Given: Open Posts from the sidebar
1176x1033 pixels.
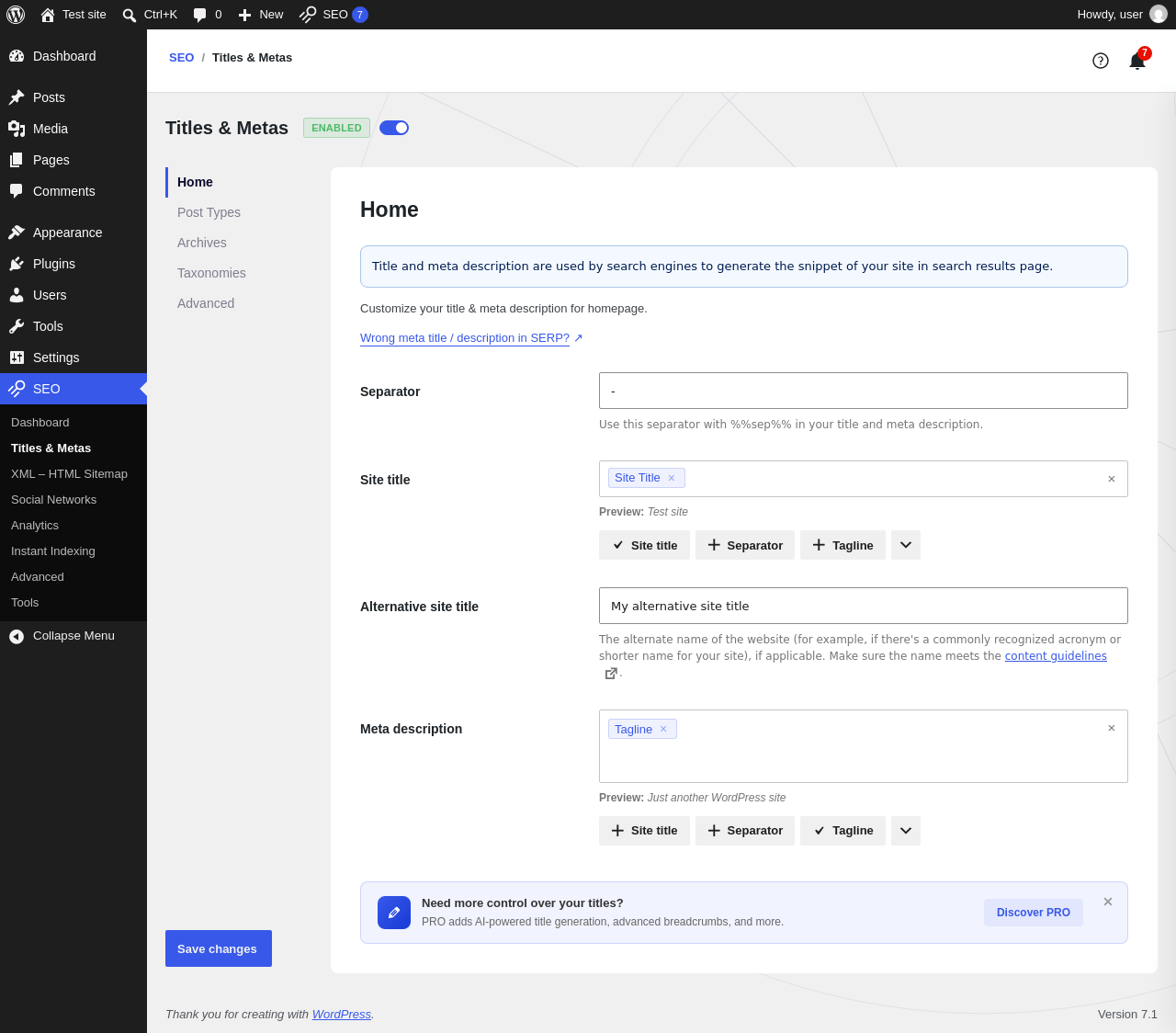Looking at the screenshot, I should (73, 97).
